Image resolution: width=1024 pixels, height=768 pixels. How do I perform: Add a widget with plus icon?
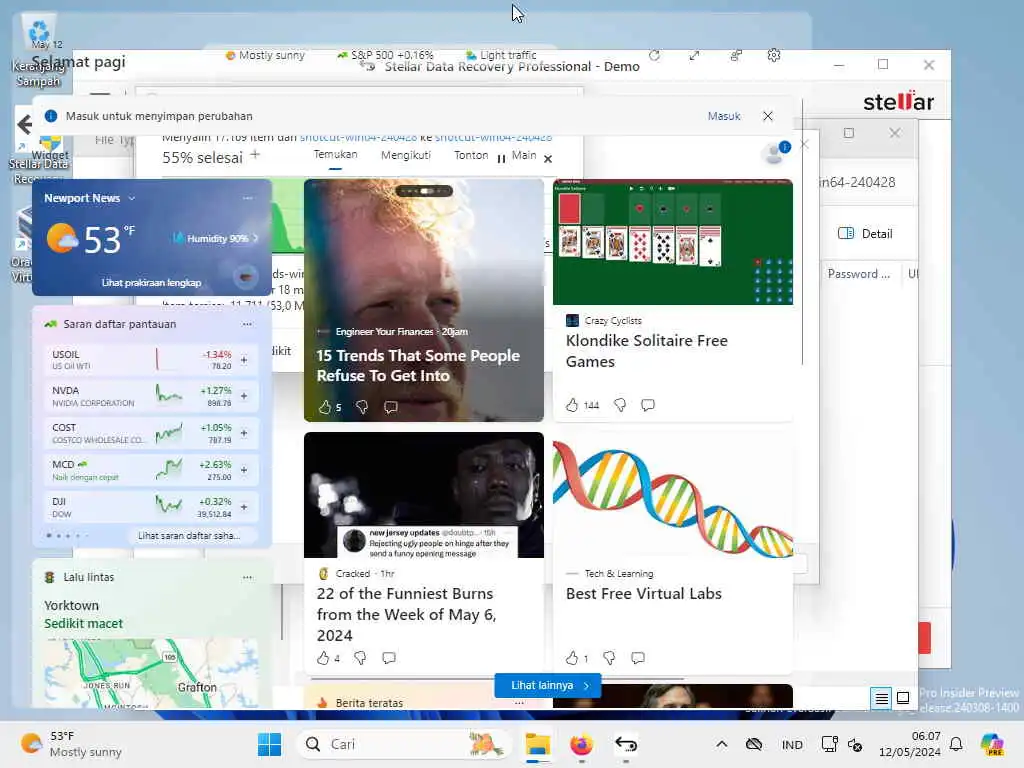pos(255,155)
